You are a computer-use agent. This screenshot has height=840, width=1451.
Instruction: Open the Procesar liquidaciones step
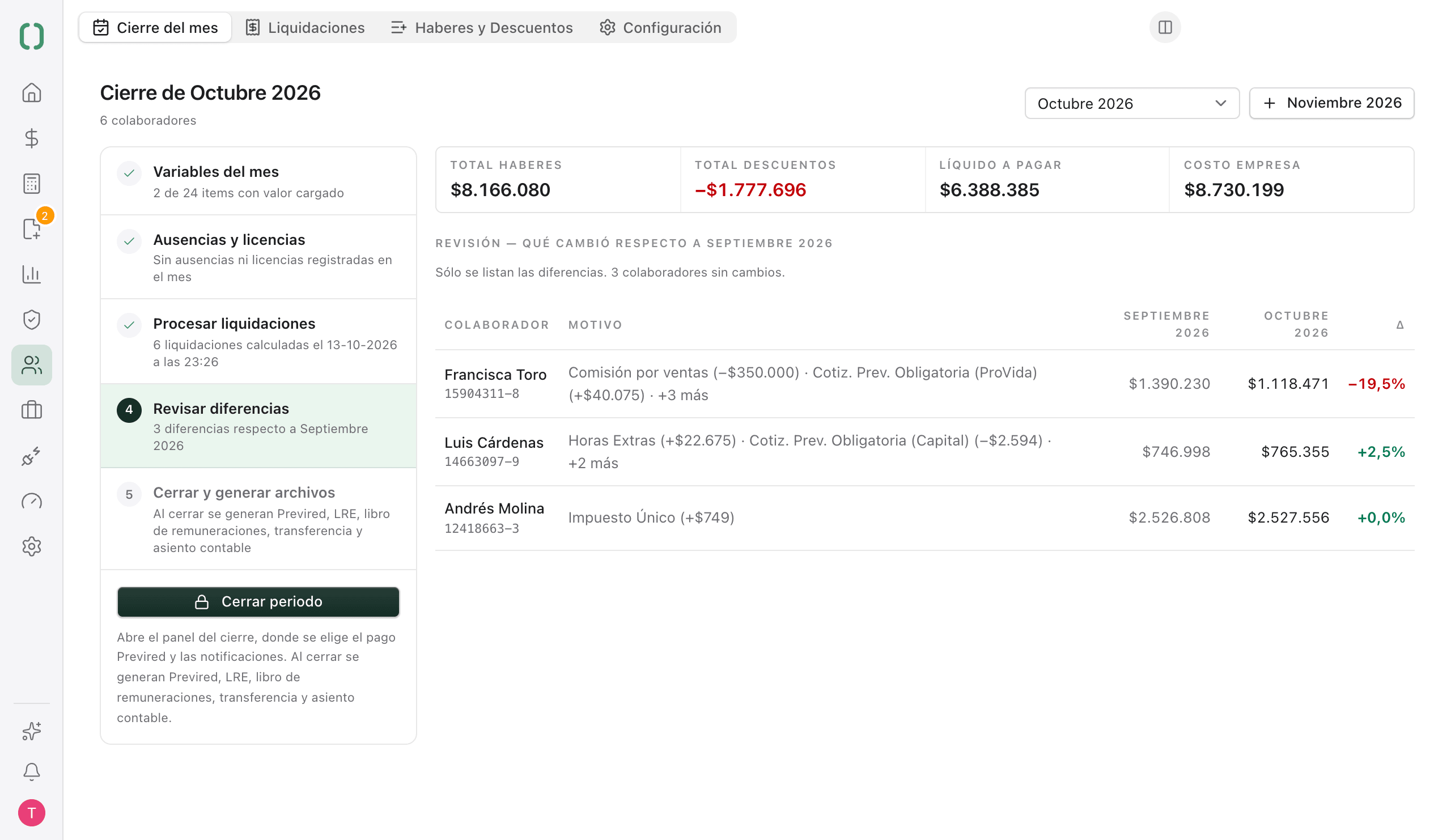pyautogui.click(x=258, y=341)
